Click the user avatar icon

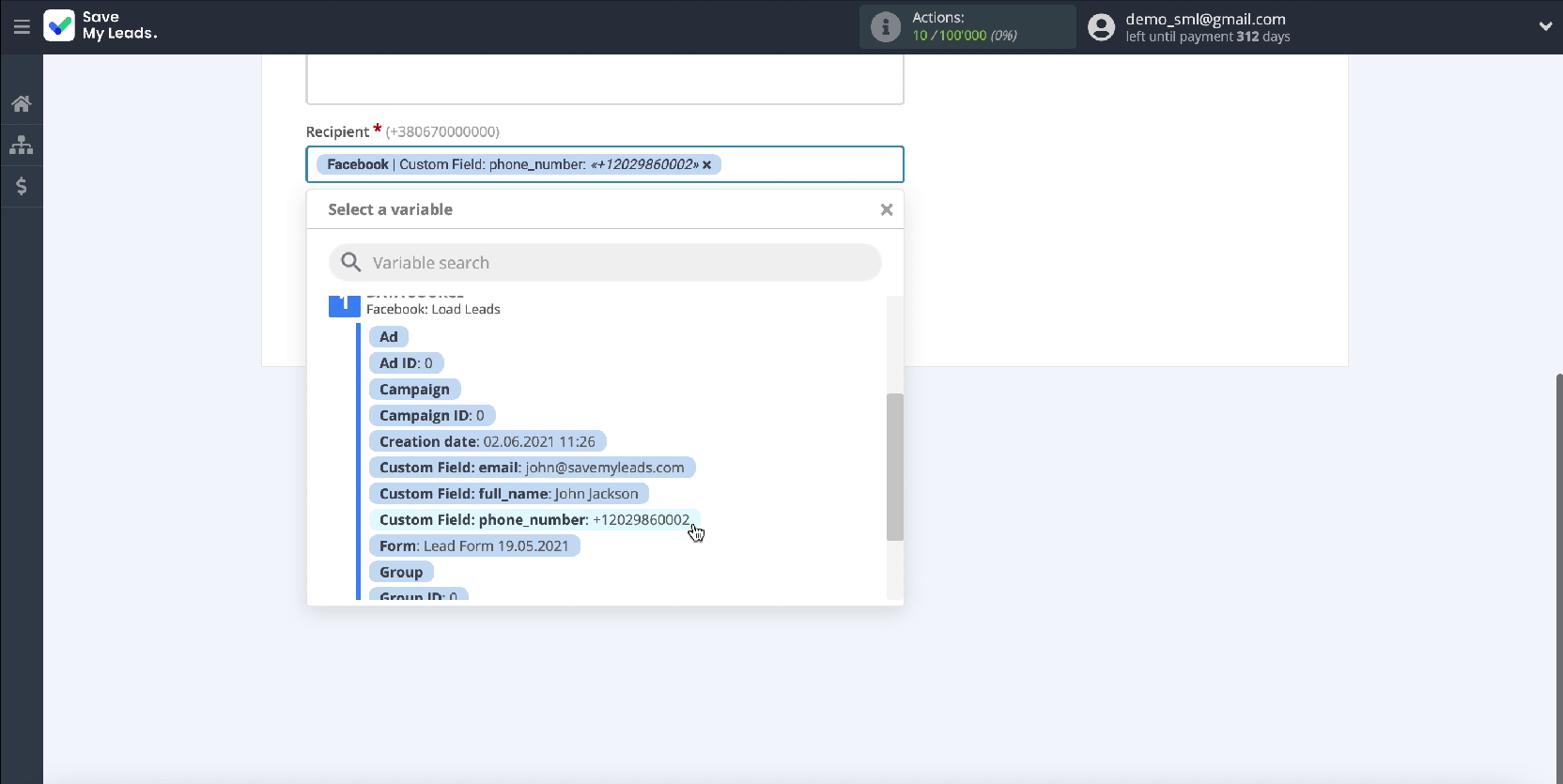1101,26
